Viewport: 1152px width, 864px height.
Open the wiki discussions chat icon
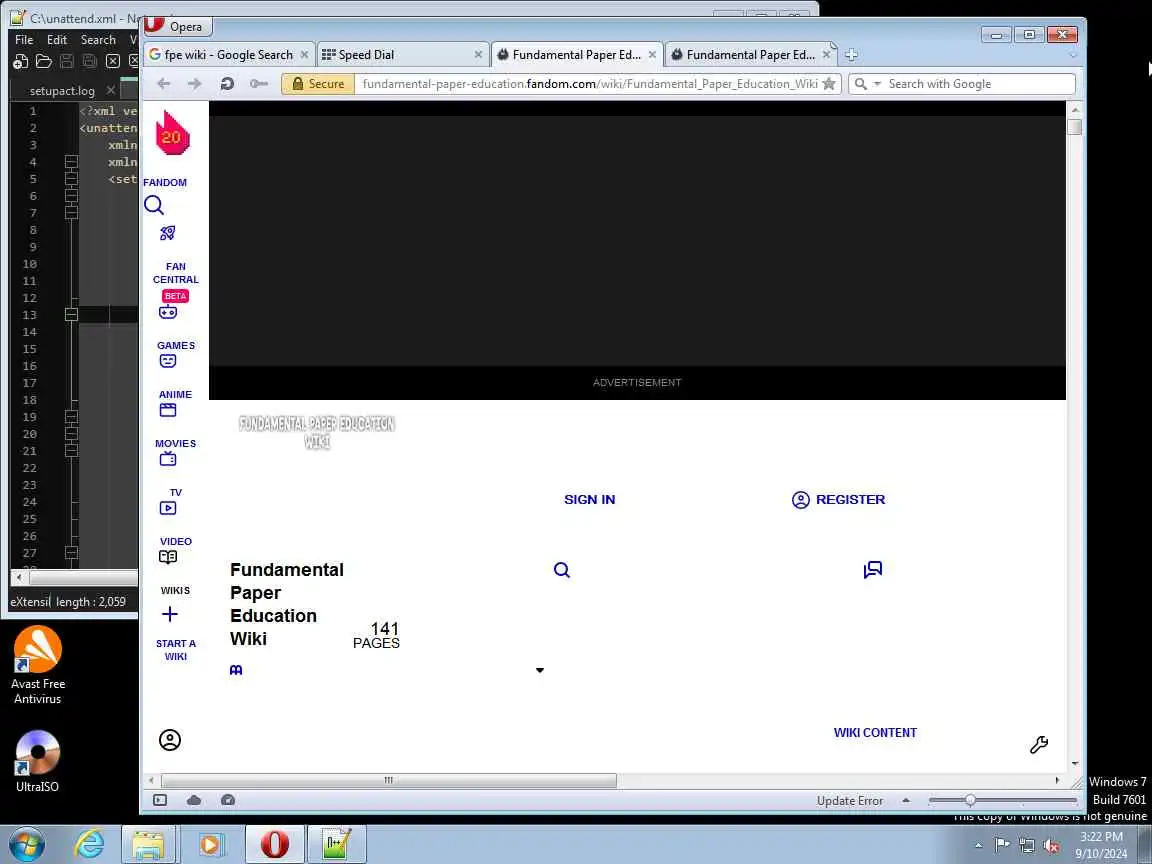pyautogui.click(x=873, y=570)
